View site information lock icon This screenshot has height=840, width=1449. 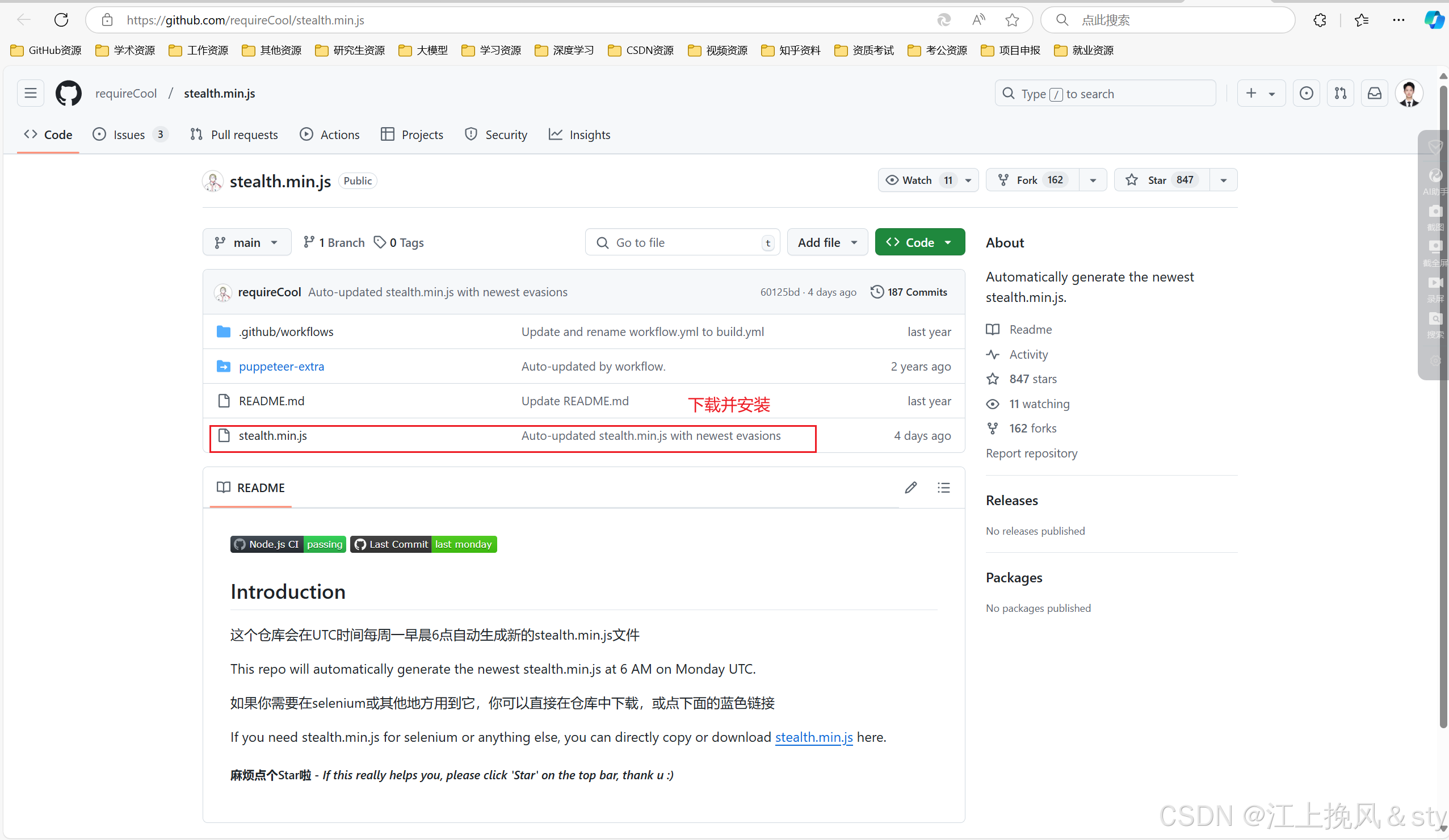(107, 20)
